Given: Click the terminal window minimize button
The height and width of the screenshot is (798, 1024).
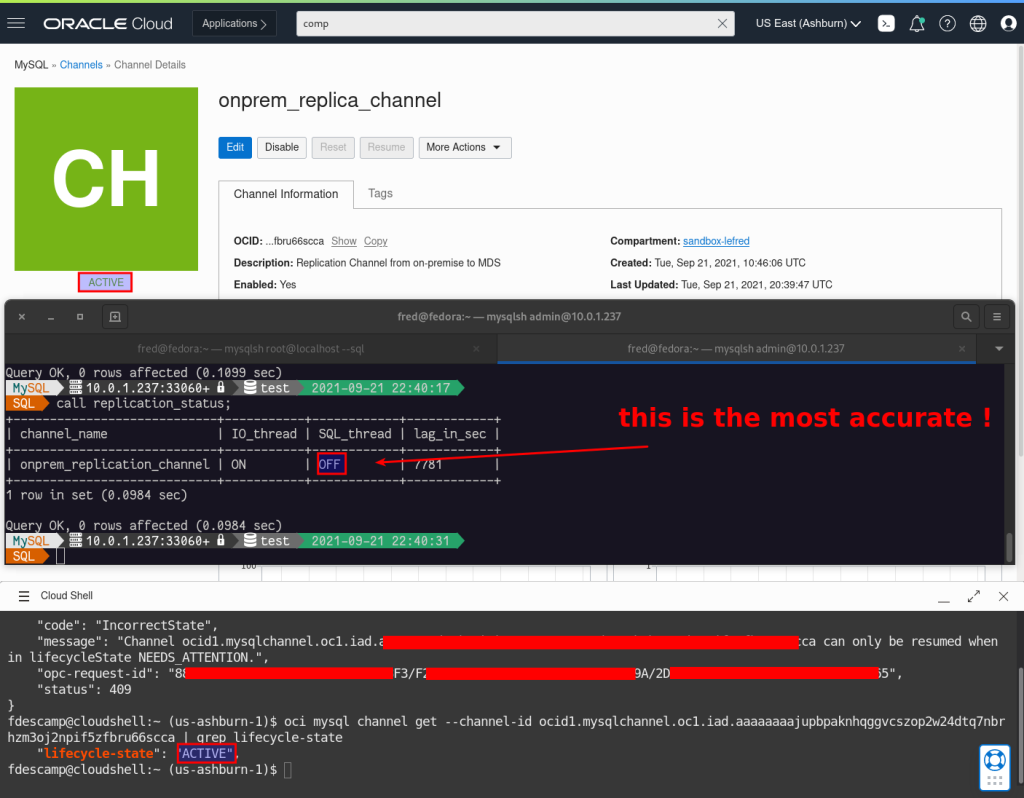Looking at the screenshot, I should pyautogui.click(x=51, y=317).
